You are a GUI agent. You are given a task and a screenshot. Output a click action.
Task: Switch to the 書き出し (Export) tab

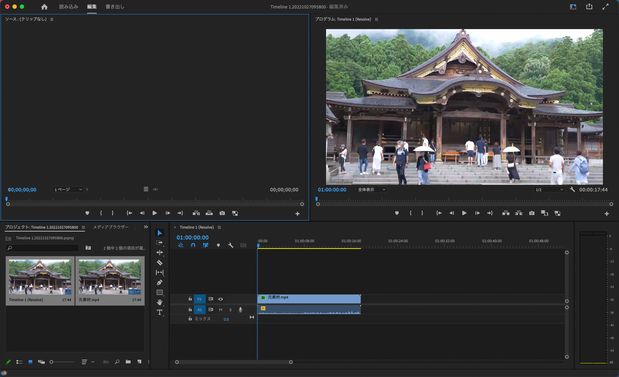pos(115,7)
